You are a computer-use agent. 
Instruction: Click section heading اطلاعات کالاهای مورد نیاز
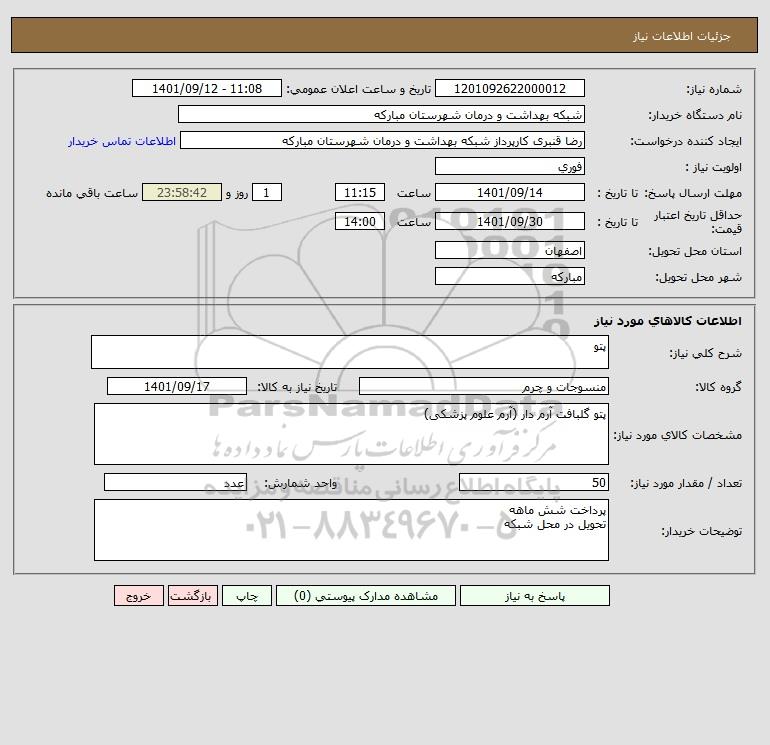coord(668,321)
